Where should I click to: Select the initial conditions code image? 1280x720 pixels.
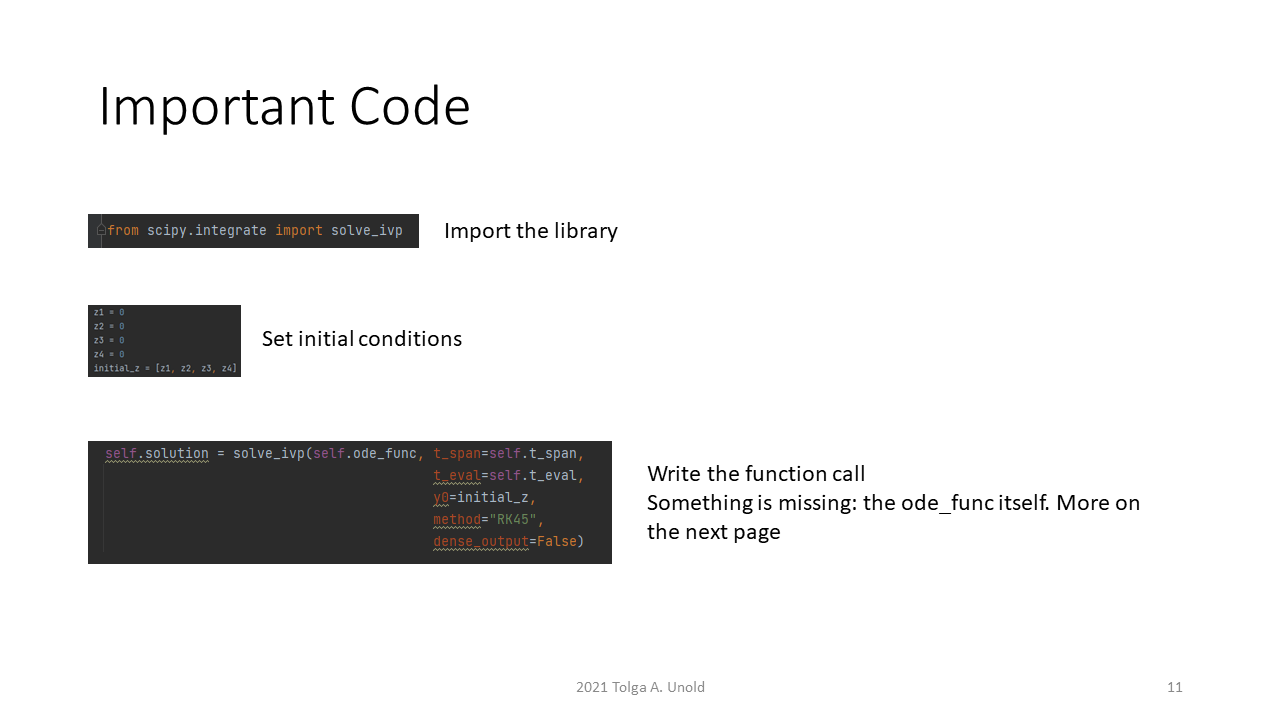click(164, 340)
